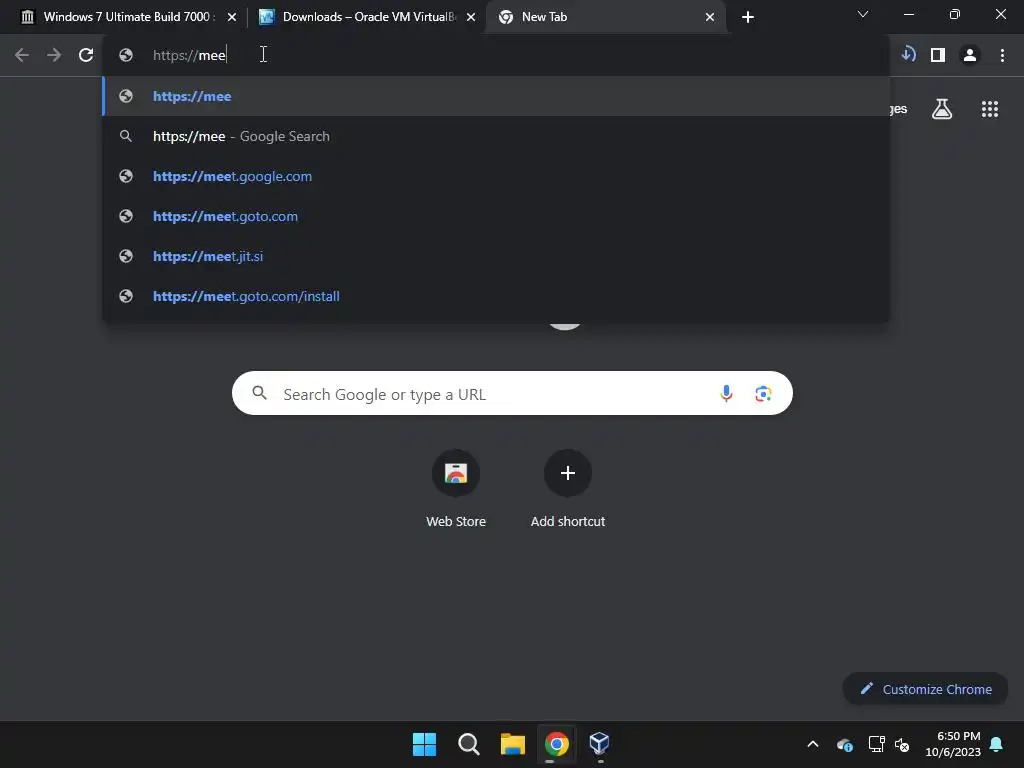Open Windows taskbar search
Image resolution: width=1024 pixels, height=768 pixels.
point(468,744)
